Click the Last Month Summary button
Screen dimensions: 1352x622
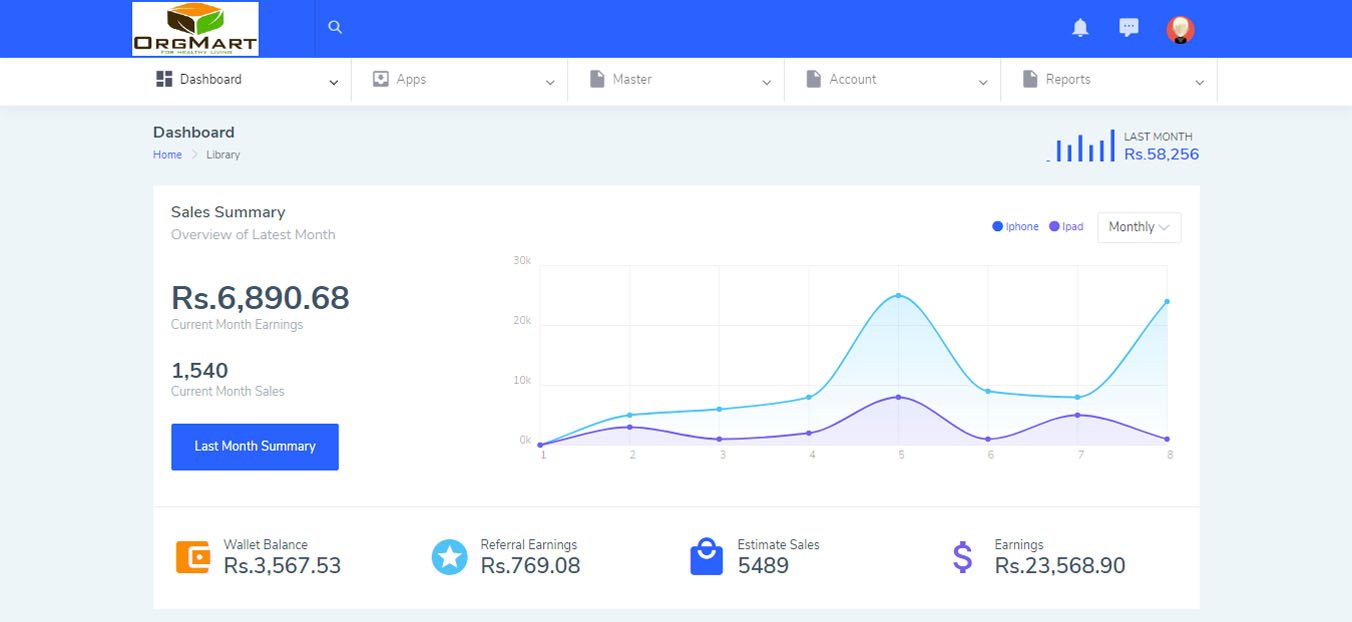pos(255,446)
